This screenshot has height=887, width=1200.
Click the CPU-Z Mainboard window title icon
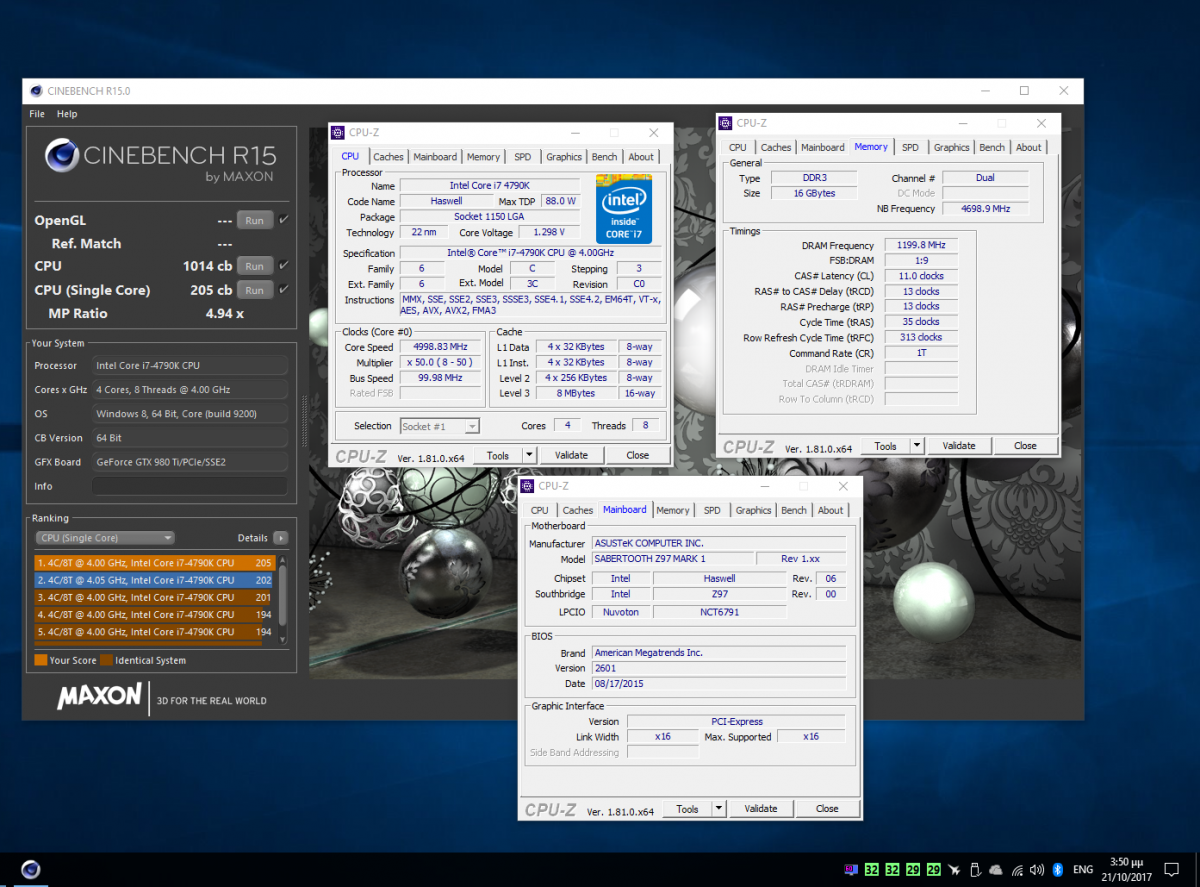(x=529, y=486)
